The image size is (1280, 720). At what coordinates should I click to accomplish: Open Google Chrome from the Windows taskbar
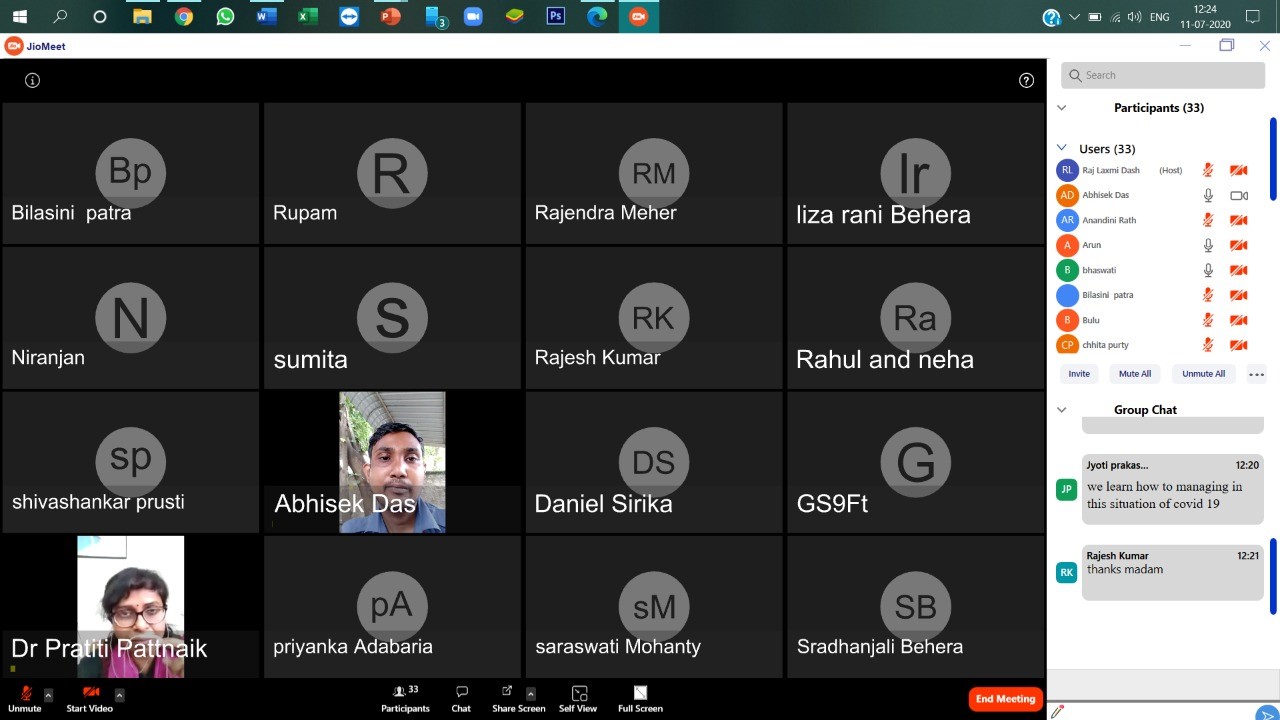(x=183, y=17)
